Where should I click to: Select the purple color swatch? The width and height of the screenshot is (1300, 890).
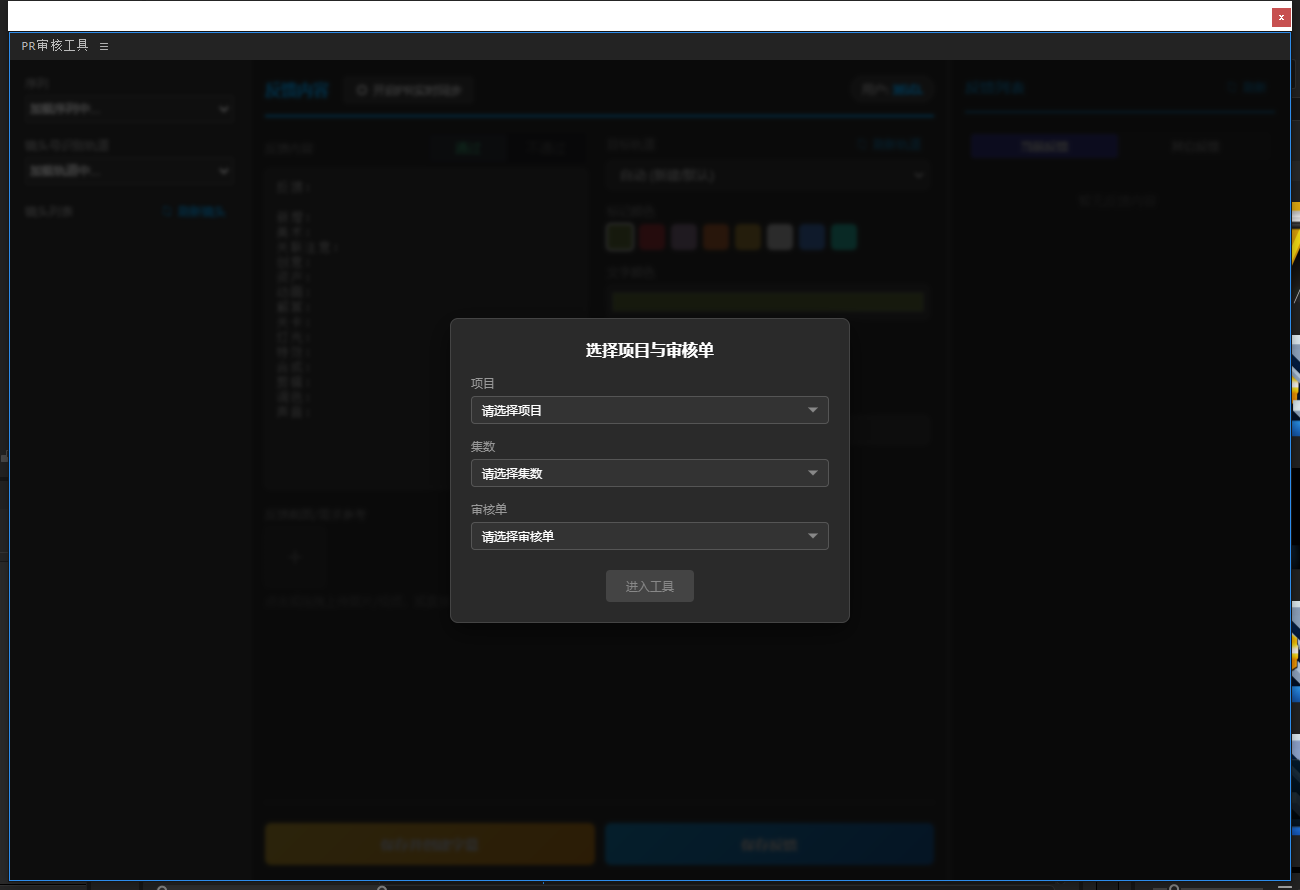click(x=684, y=237)
